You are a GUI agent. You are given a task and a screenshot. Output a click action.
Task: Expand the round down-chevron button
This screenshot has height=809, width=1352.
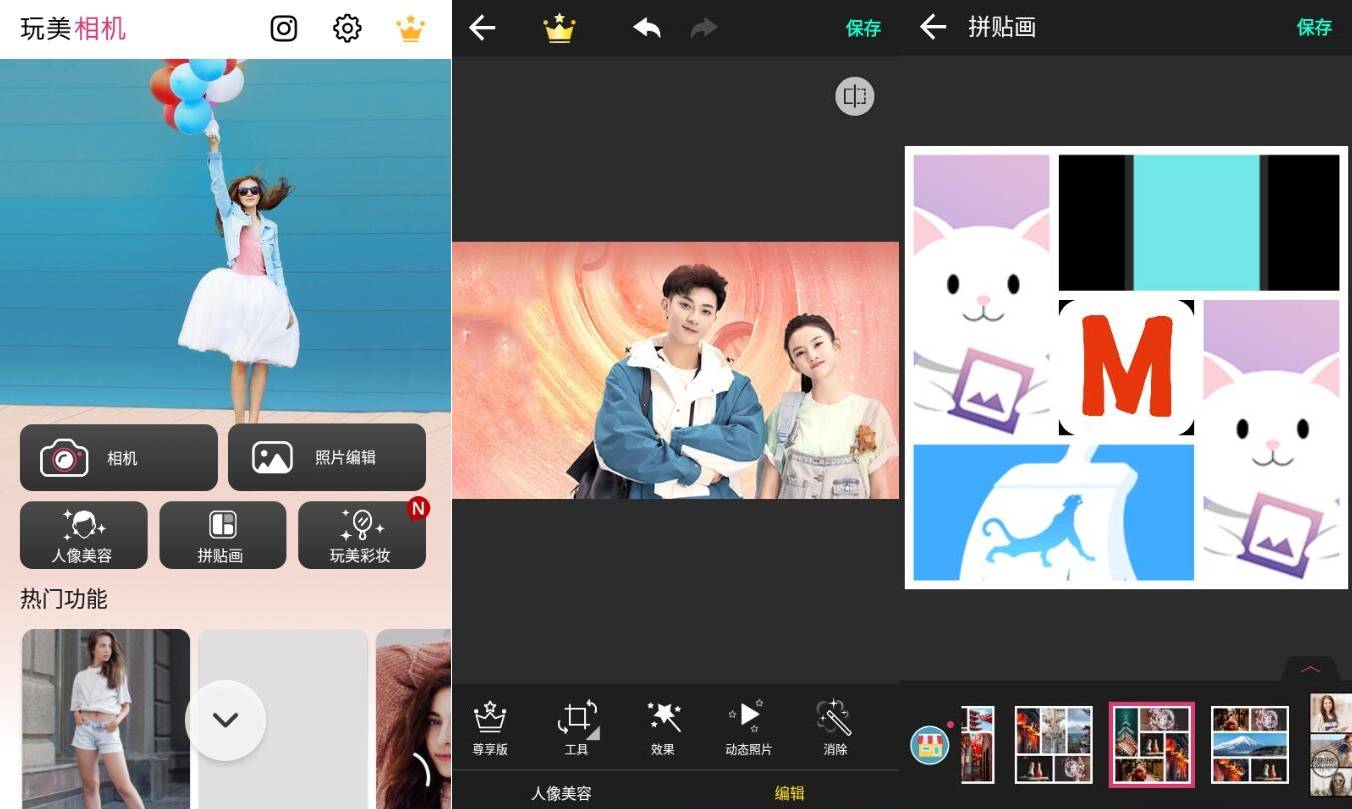coord(225,720)
